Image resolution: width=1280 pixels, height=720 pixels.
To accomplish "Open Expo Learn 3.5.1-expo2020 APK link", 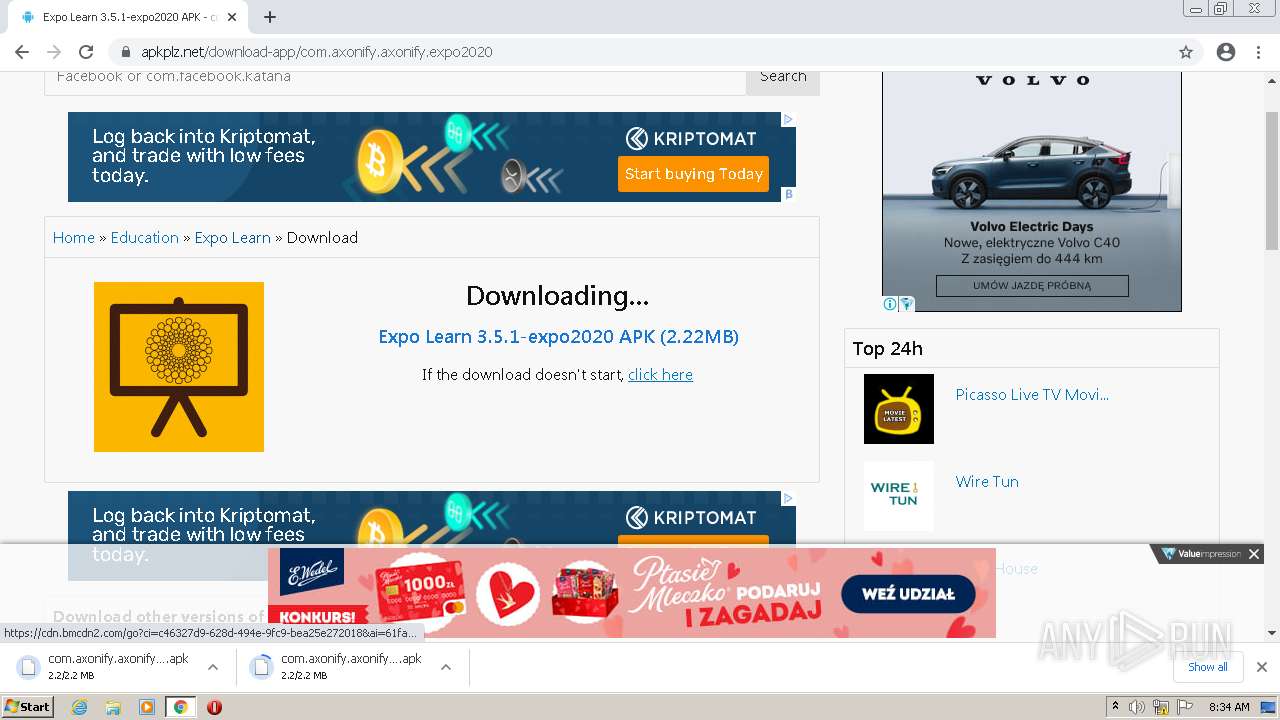I will (558, 337).
